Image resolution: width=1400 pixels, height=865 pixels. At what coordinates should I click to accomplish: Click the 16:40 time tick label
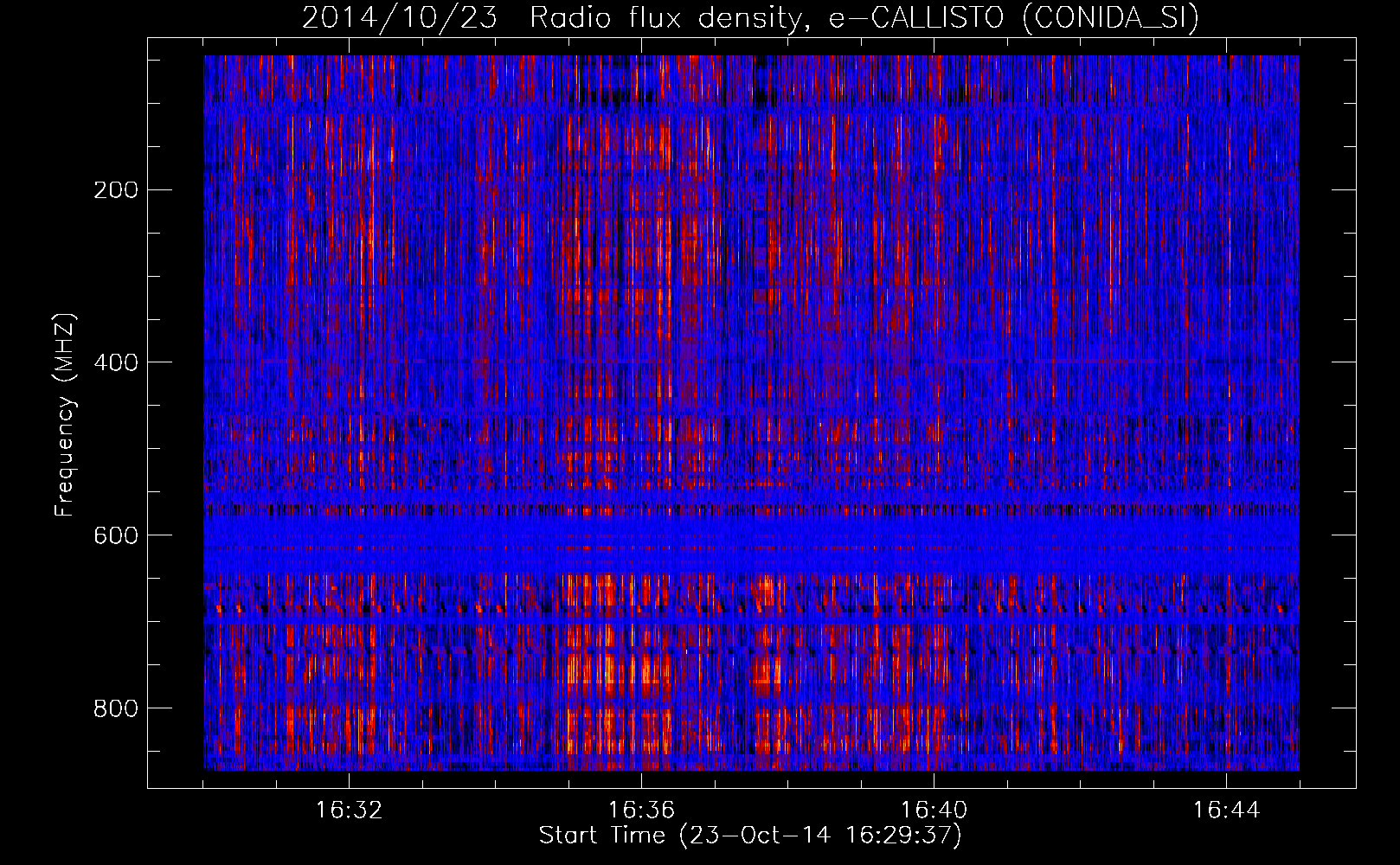click(x=934, y=811)
